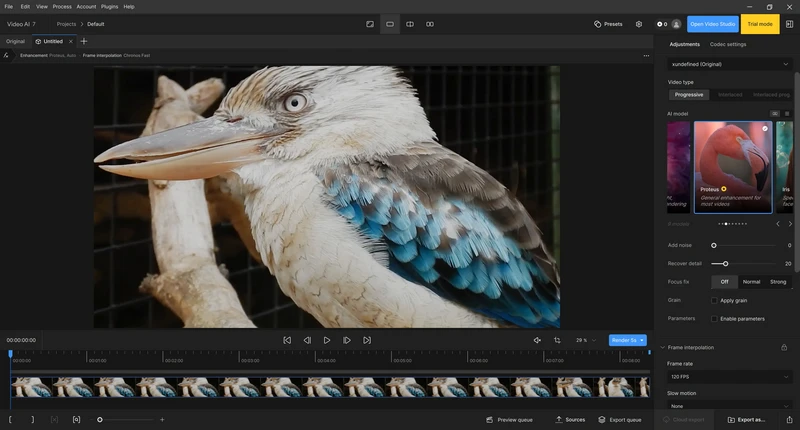Select split-view comparison layout
The image size is (800, 430).
(x=410, y=24)
